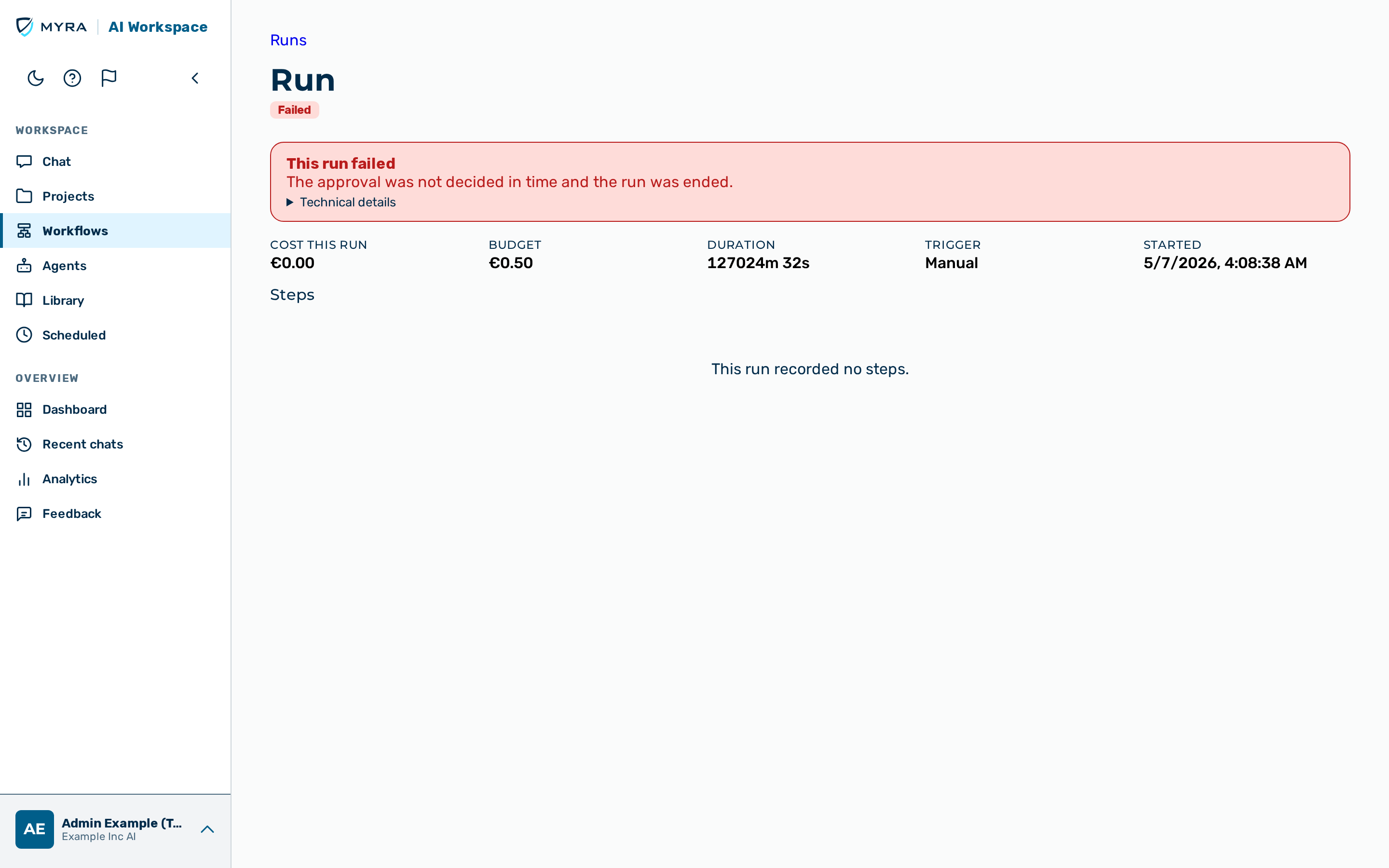The width and height of the screenshot is (1389, 868).
Task: Click the Failed status badge
Action: coord(295,109)
